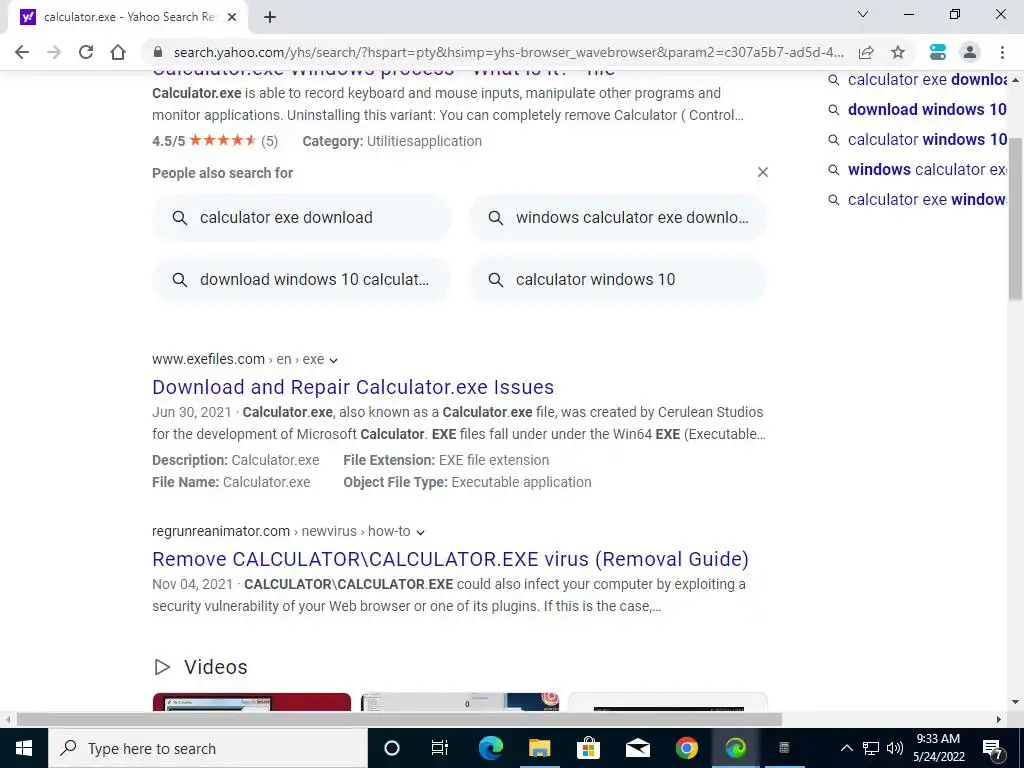Search 'download windows 10 calculat...' suggestion
This screenshot has width=1024, height=768.
click(302, 280)
